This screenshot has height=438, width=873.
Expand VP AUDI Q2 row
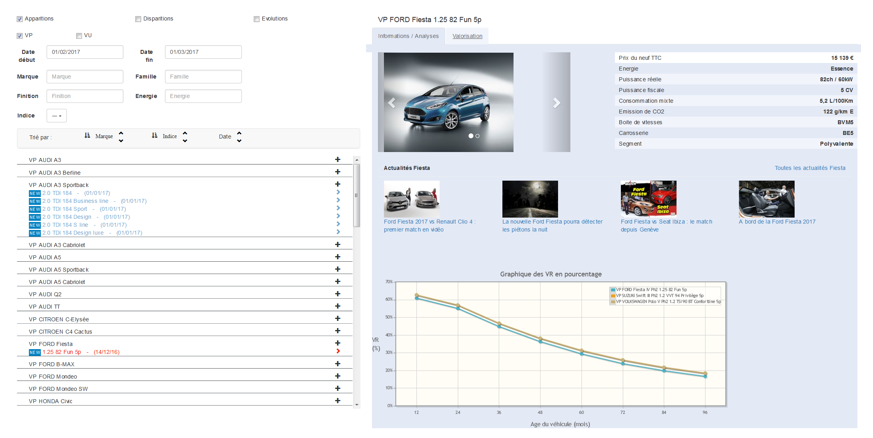pos(337,294)
